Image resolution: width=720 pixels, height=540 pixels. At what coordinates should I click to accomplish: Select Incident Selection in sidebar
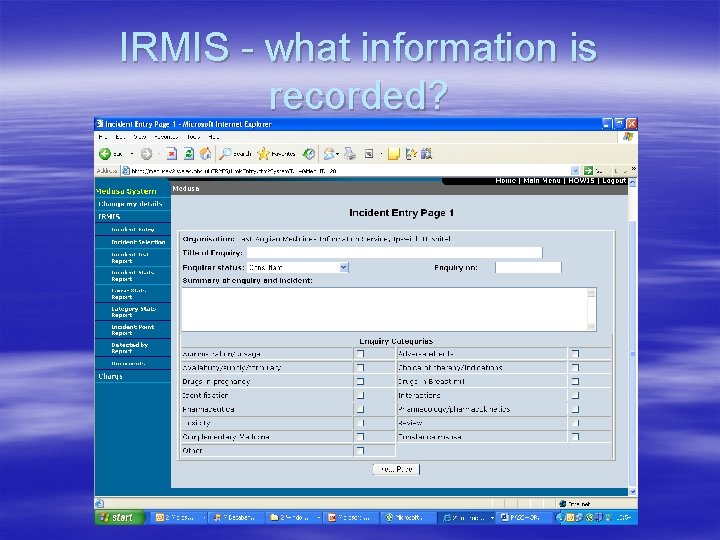pyautogui.click(x=138, y=242)
